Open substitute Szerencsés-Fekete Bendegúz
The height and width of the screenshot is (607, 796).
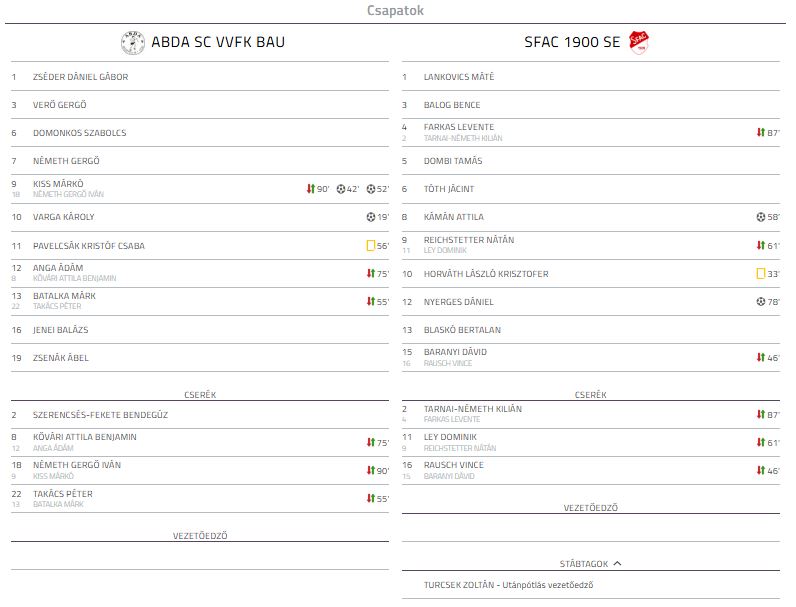101,415
